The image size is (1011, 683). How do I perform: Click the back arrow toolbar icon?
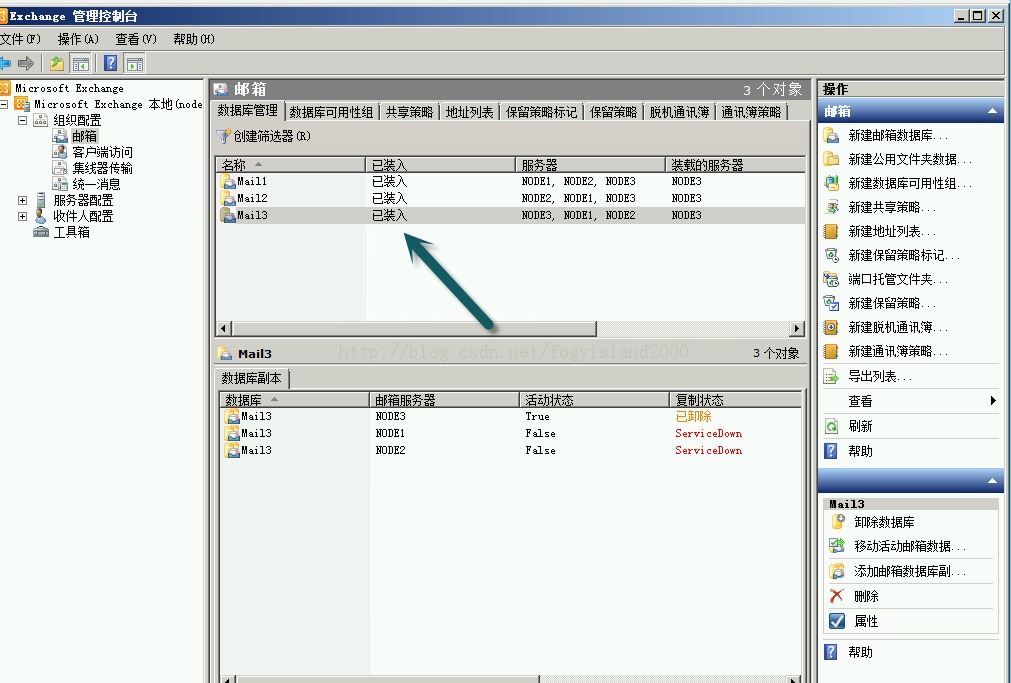pyautogui.click(x=5, y=63)
